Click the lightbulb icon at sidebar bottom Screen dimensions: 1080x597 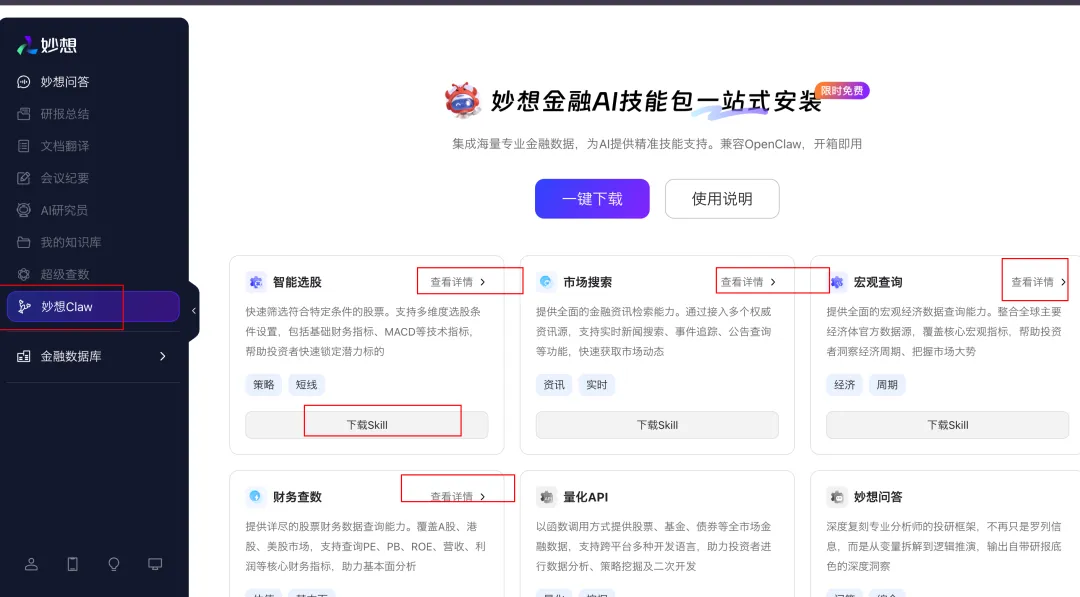click(114, 564)
